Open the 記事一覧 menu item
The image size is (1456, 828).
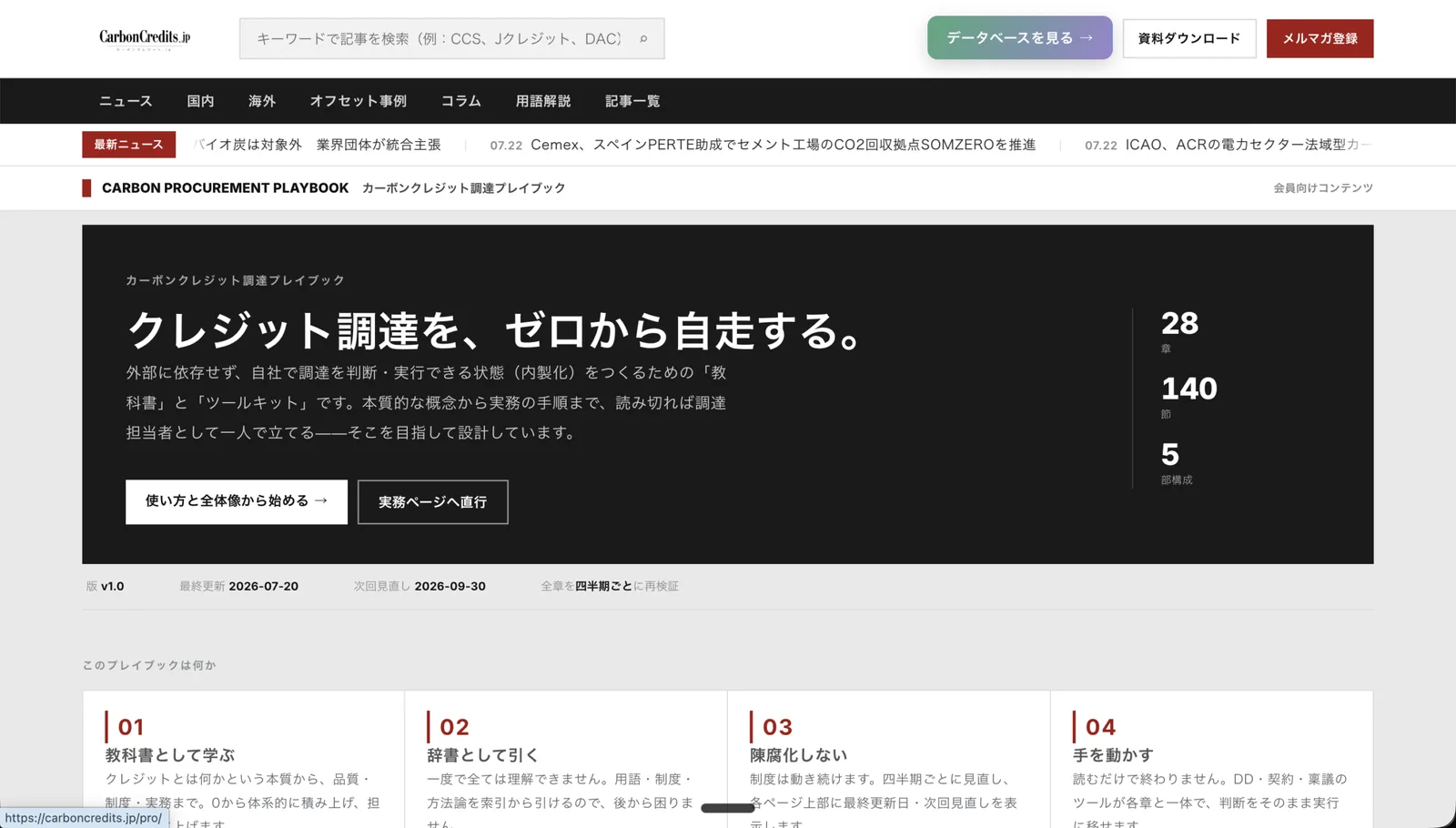pyautogui.click(x=632, y=101)
